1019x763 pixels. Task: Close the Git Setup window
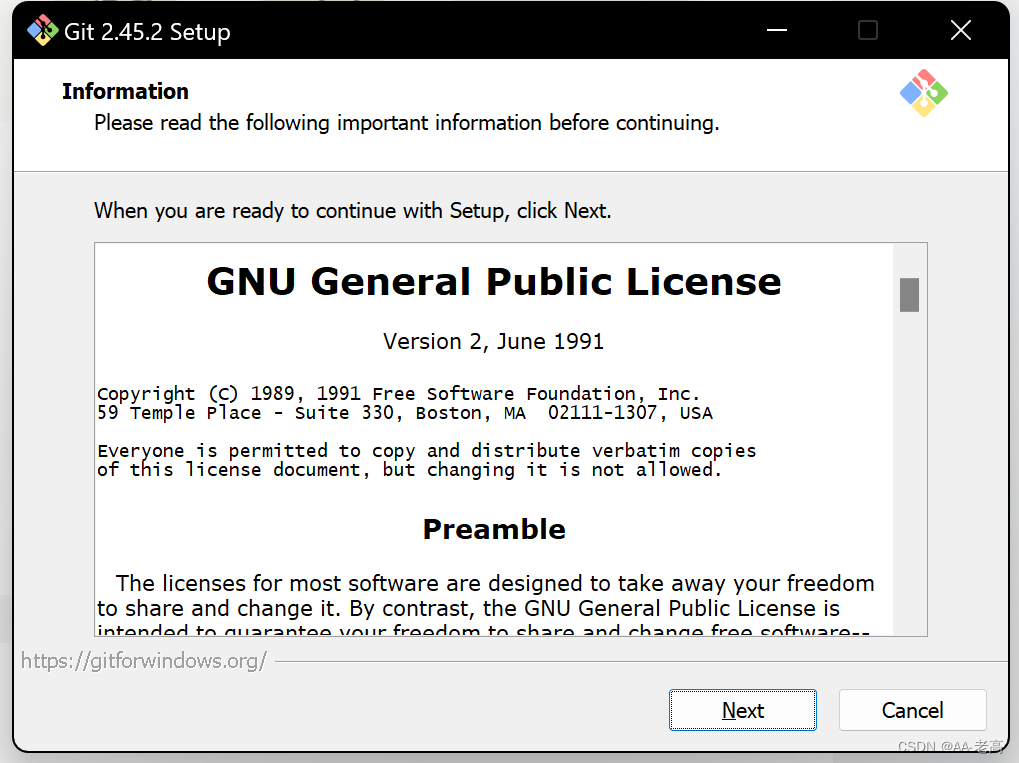[961, 30]
